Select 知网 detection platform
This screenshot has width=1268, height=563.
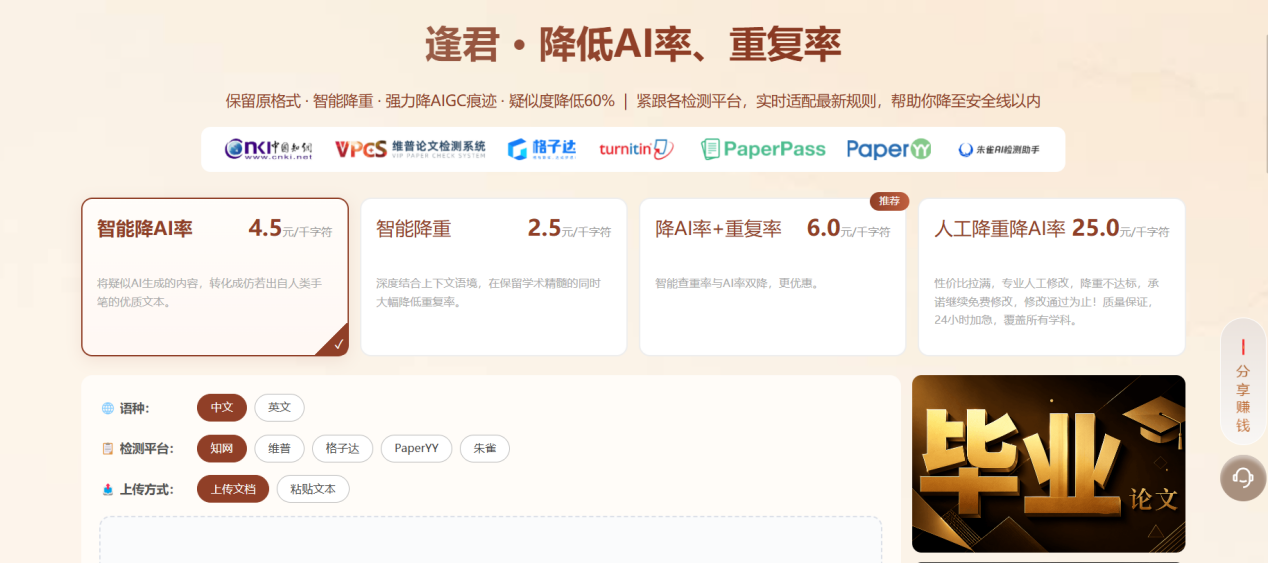point(222,448)
